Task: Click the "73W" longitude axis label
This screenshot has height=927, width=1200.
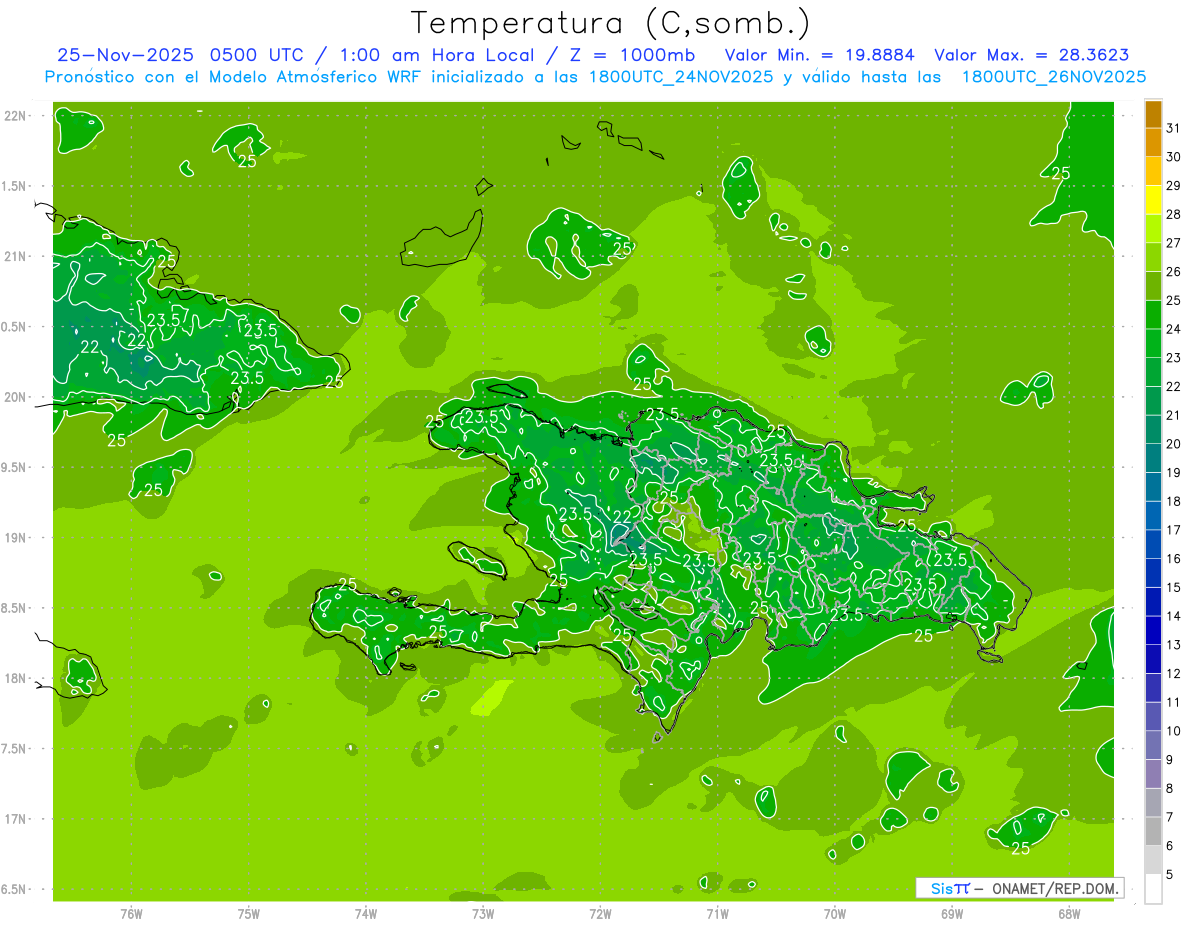Action: pyautogui.click(x=483, y=914)
